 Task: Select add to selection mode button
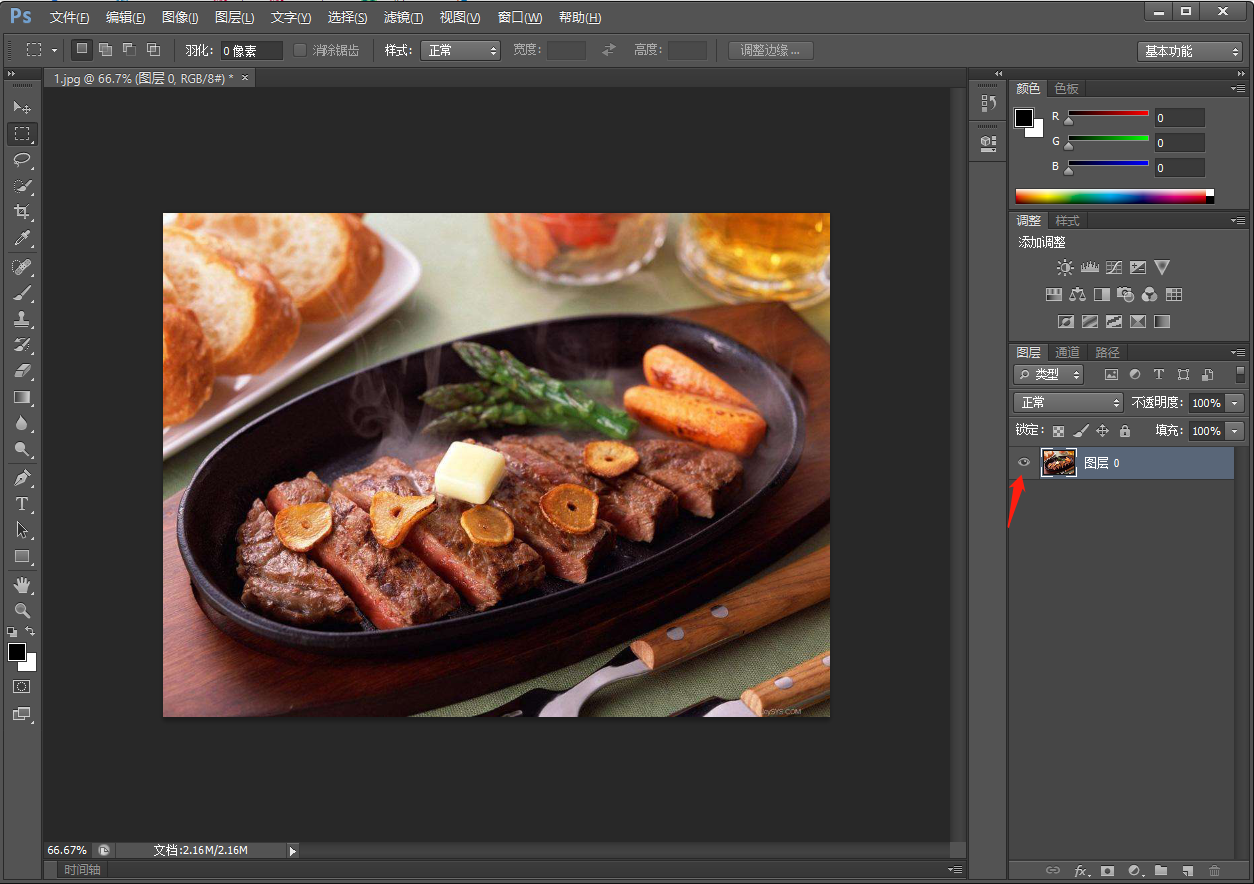[x=105, y=49]
